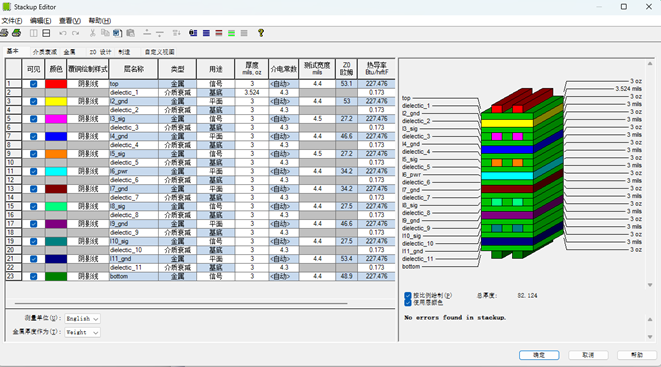The width and height of the screenshot is (661, 367).
Task: Click the insert layer above icon
Action: pos(147,33)
